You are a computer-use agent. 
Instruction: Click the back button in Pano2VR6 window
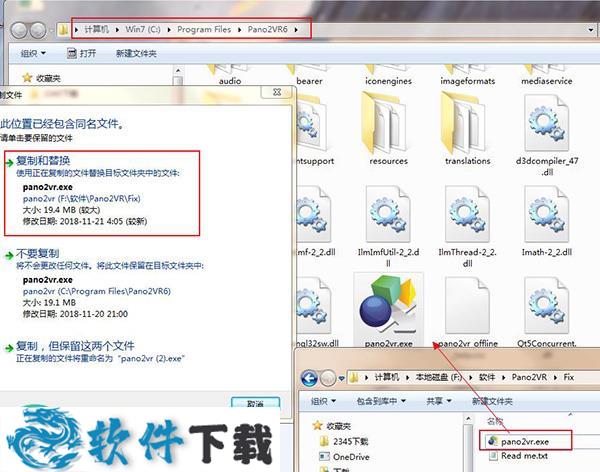coord(19,30)
